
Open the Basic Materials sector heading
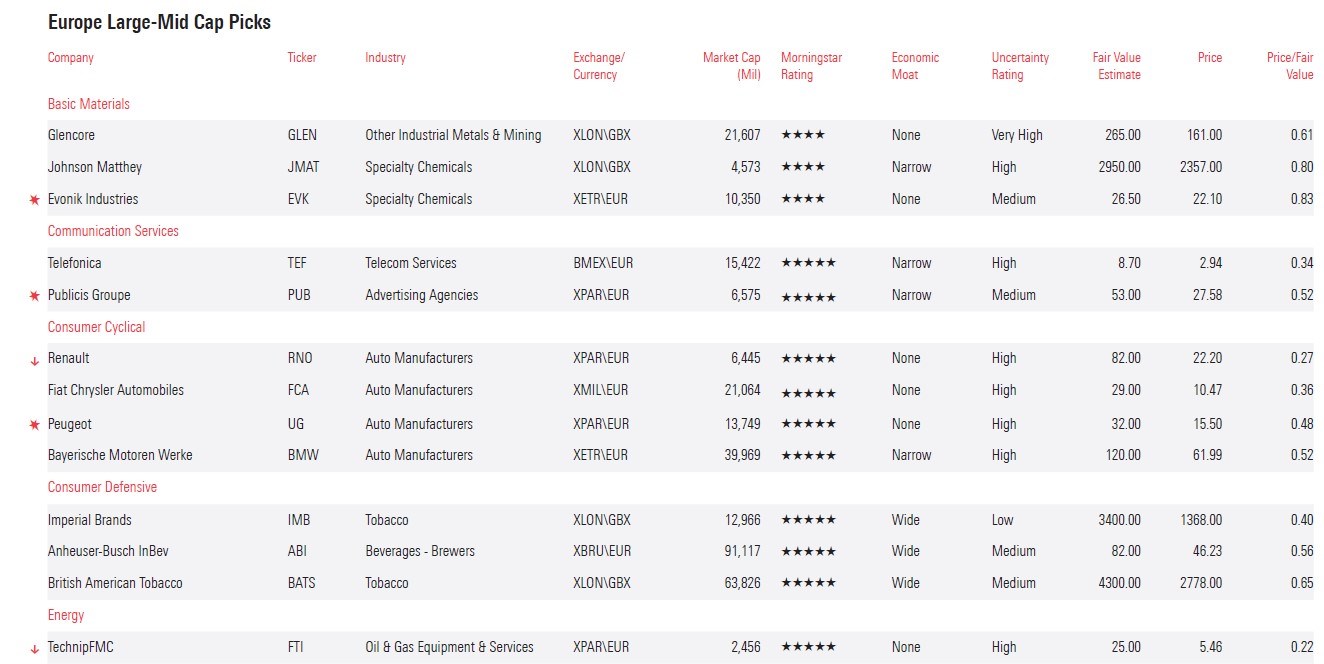point(88,104)
